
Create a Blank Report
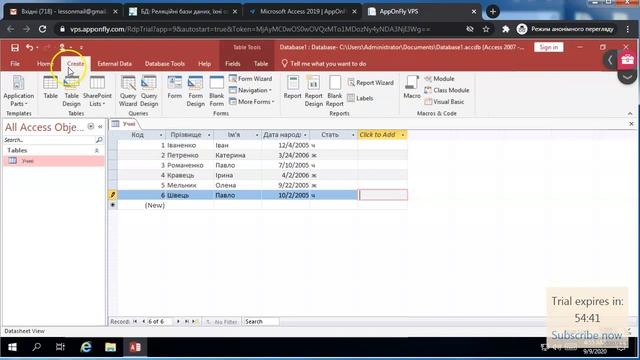pyautogui.click(x=335, y=91)
